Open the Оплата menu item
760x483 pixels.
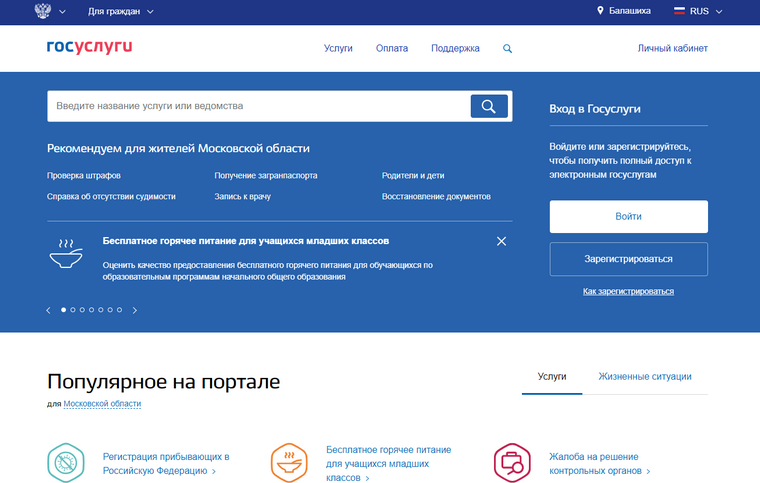(x=392, y=48)
